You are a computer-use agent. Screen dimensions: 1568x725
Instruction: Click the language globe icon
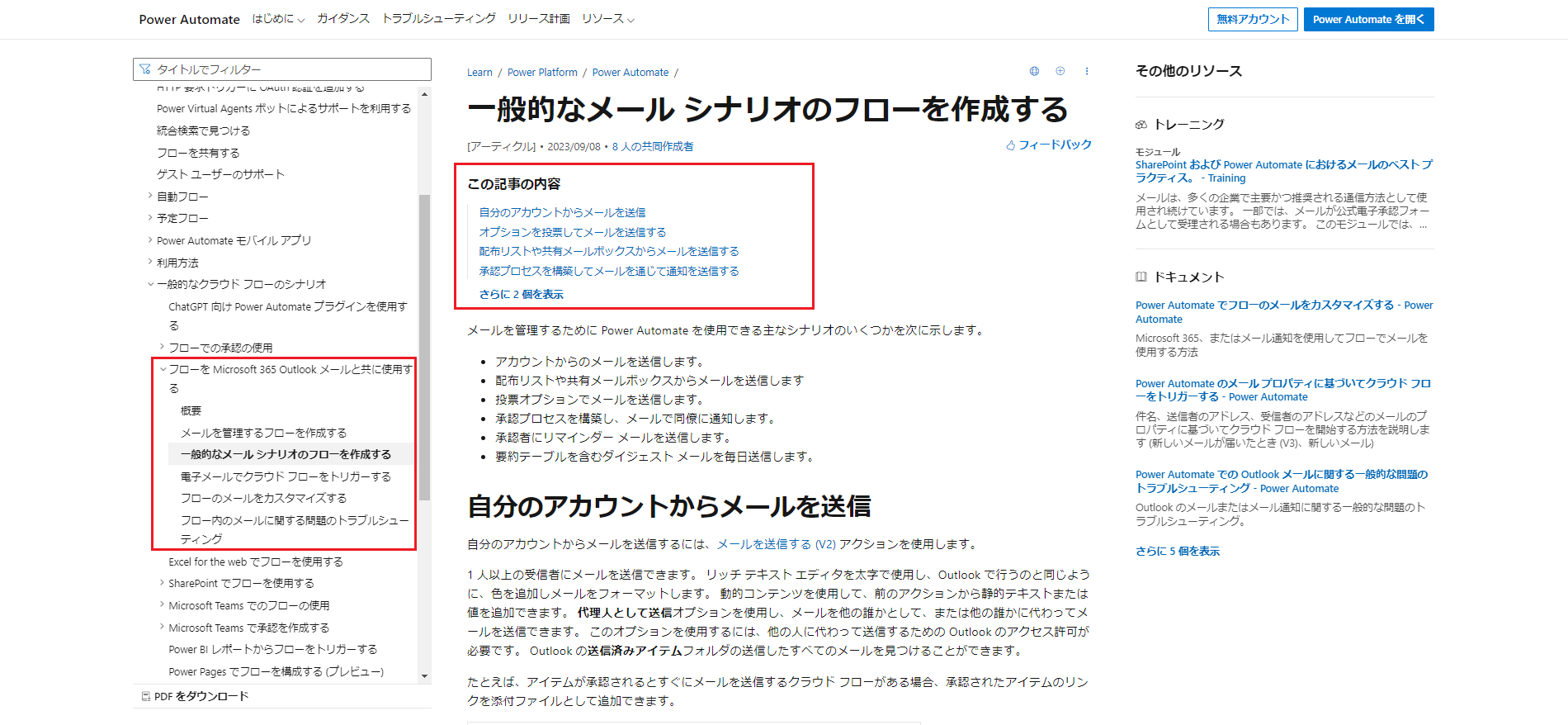click(x=1034, y=71)
